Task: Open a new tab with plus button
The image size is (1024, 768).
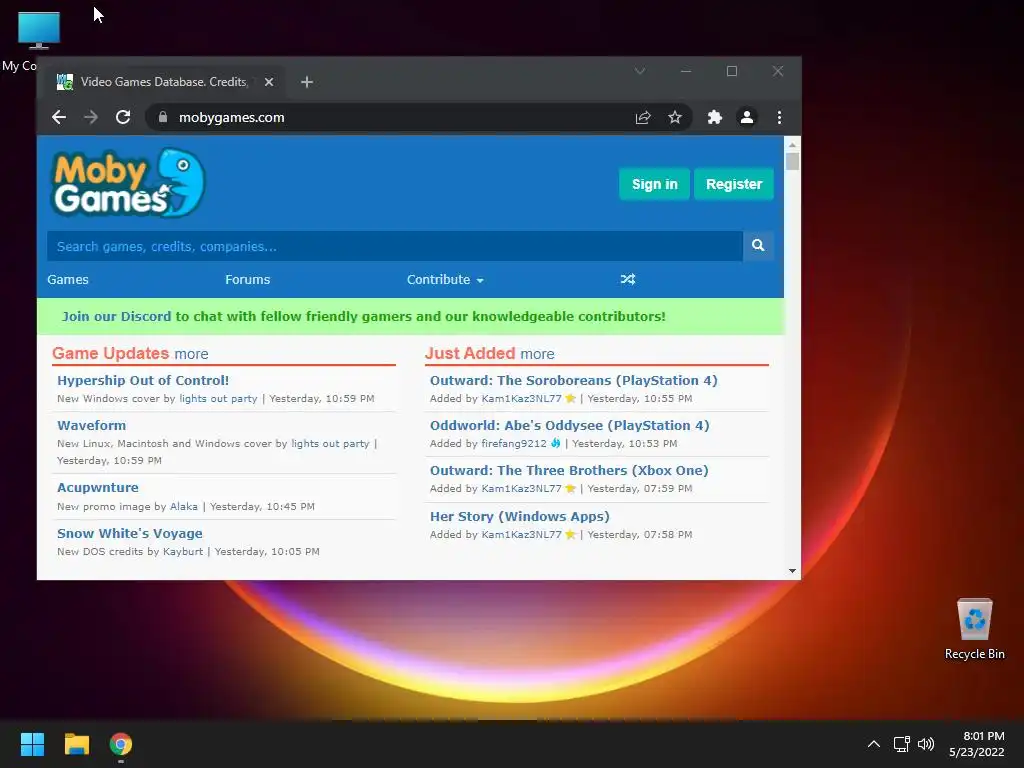Action: tap(307, 82)
